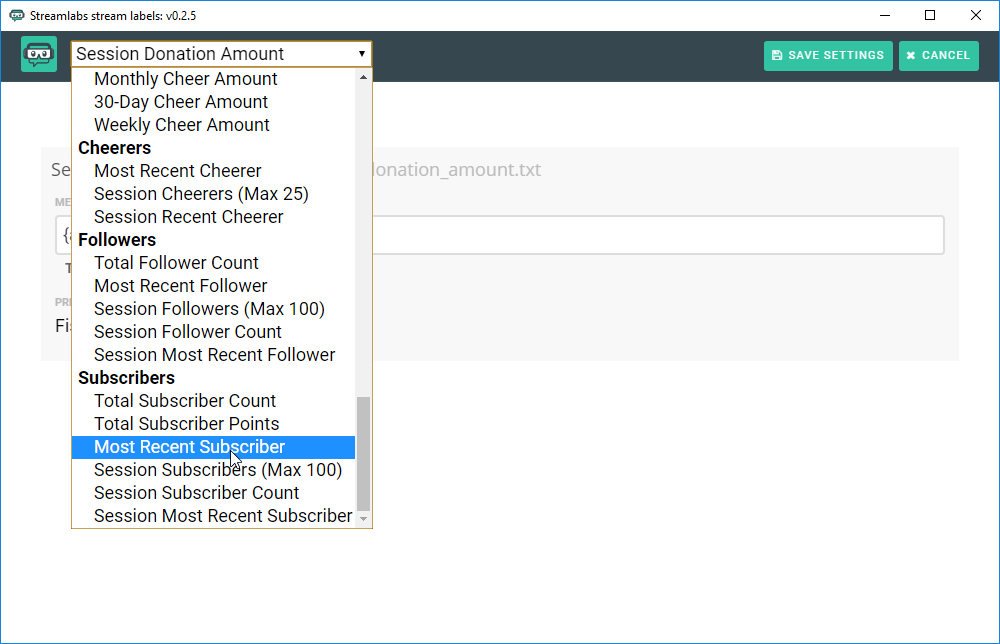Pick Most Recent Follower option

click(213, 286)
